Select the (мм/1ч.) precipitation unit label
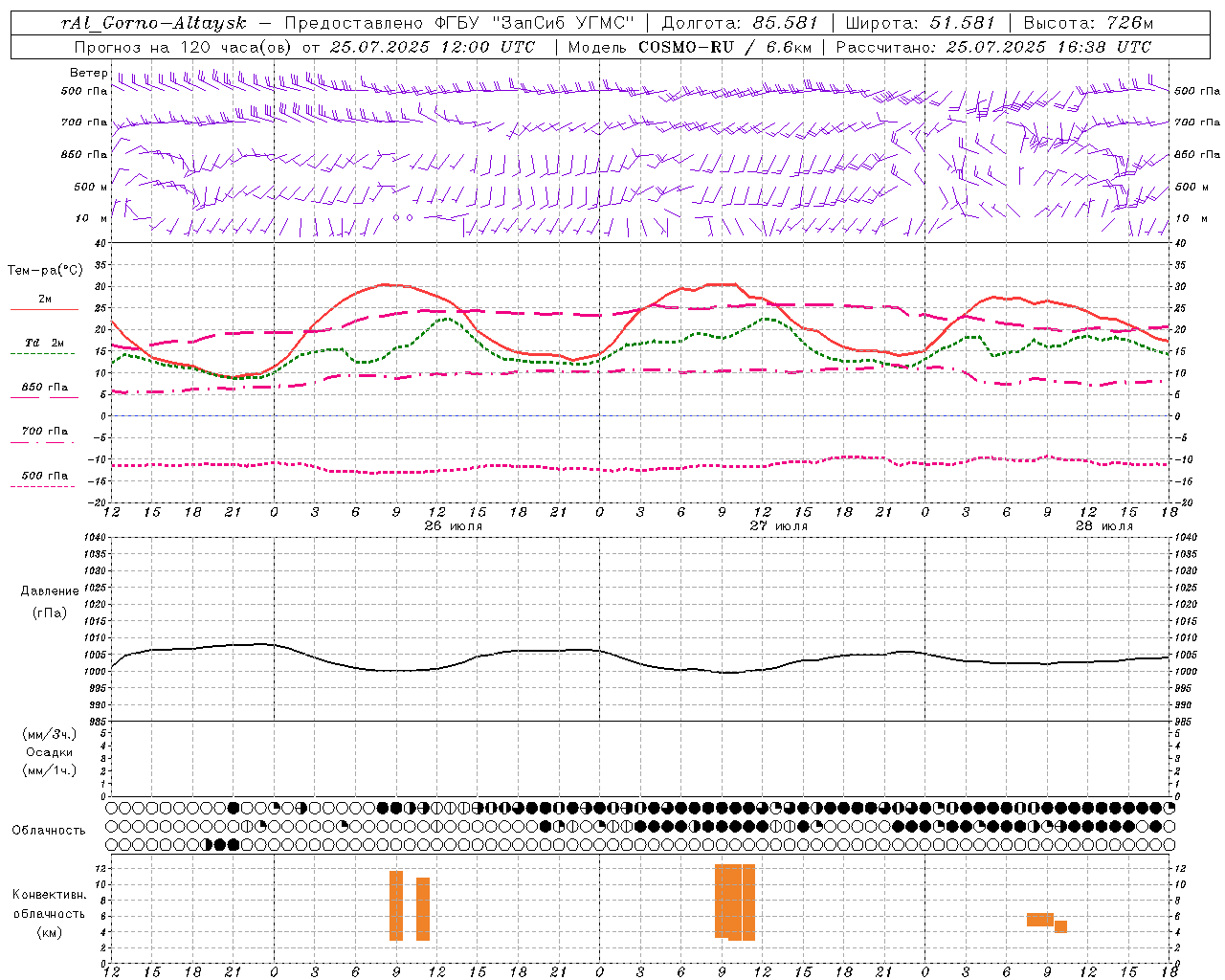This screenshot has width=1225, height=980. click(x=50, y=770)
